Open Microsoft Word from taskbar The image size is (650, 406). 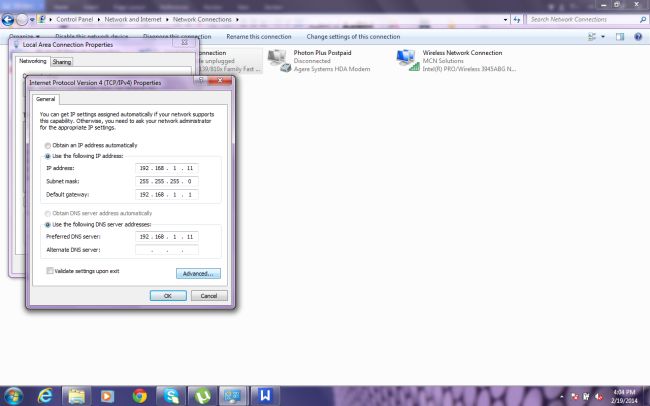265,396
